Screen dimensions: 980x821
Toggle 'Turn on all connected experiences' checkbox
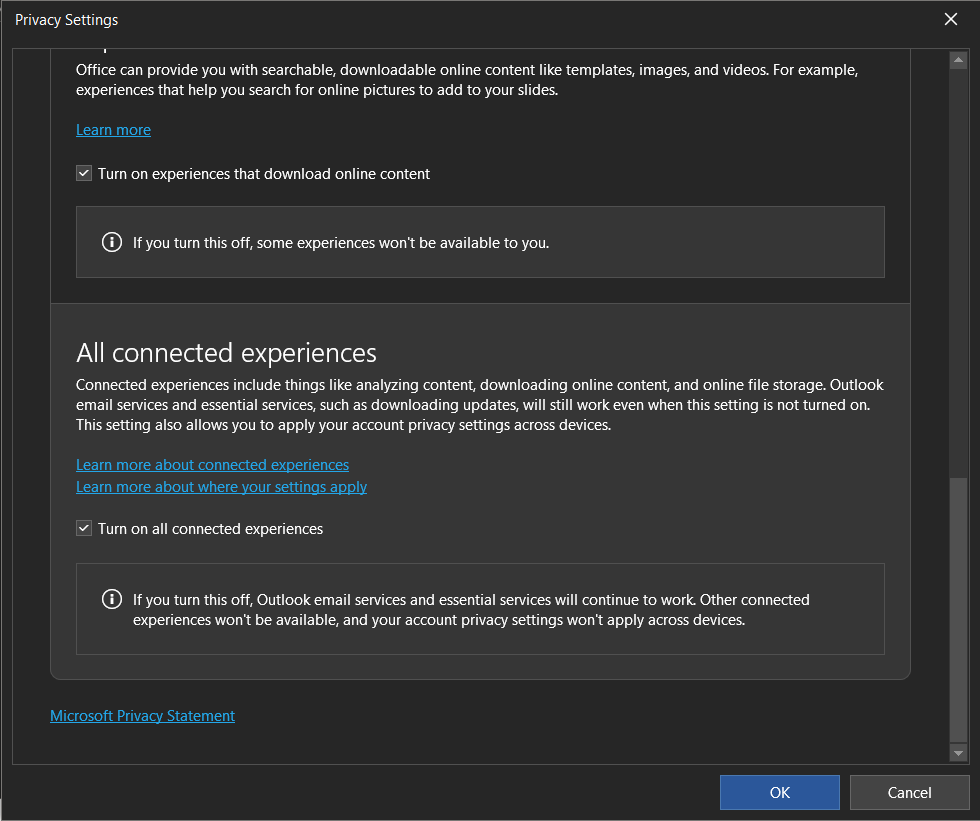84,529
